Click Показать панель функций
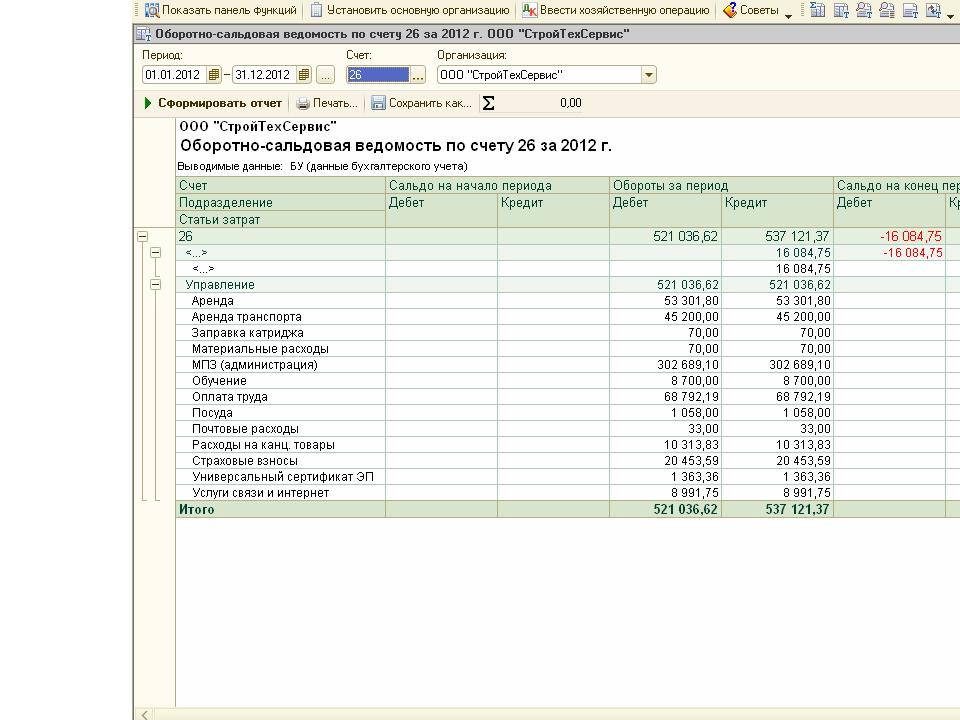 coord(220,10)
